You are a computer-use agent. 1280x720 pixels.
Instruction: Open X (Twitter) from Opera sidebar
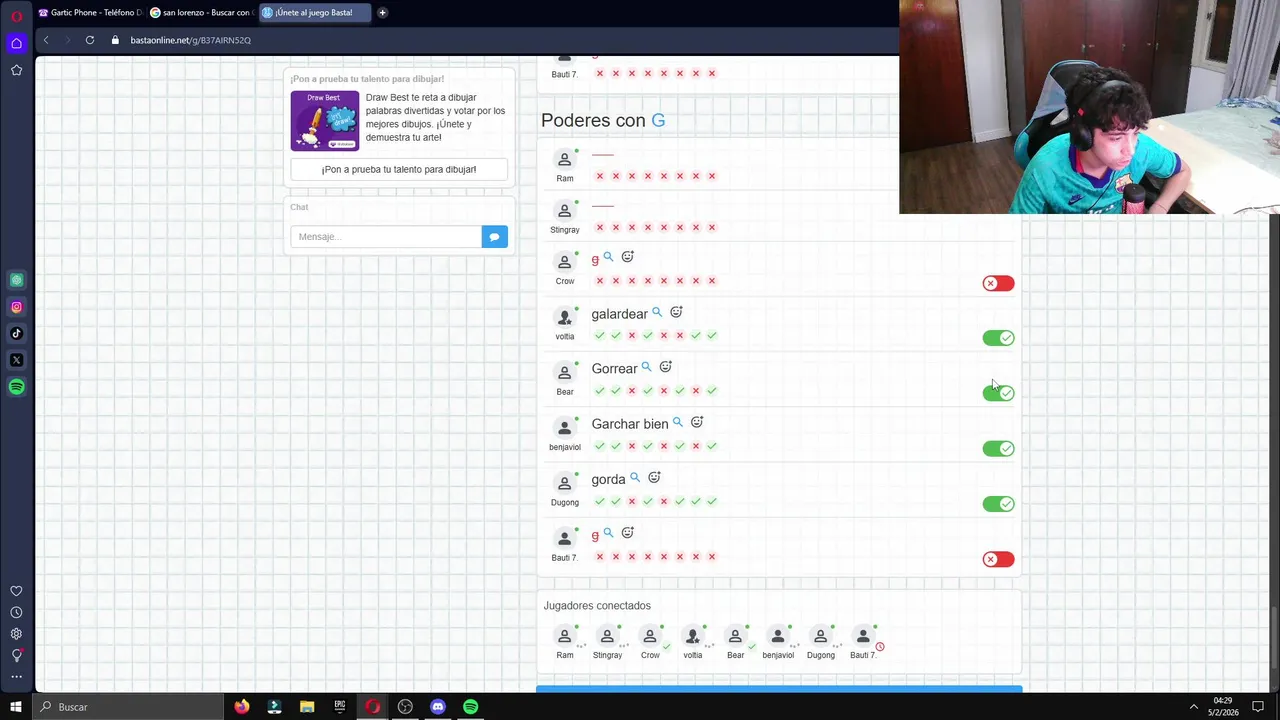tap(16, 360)
